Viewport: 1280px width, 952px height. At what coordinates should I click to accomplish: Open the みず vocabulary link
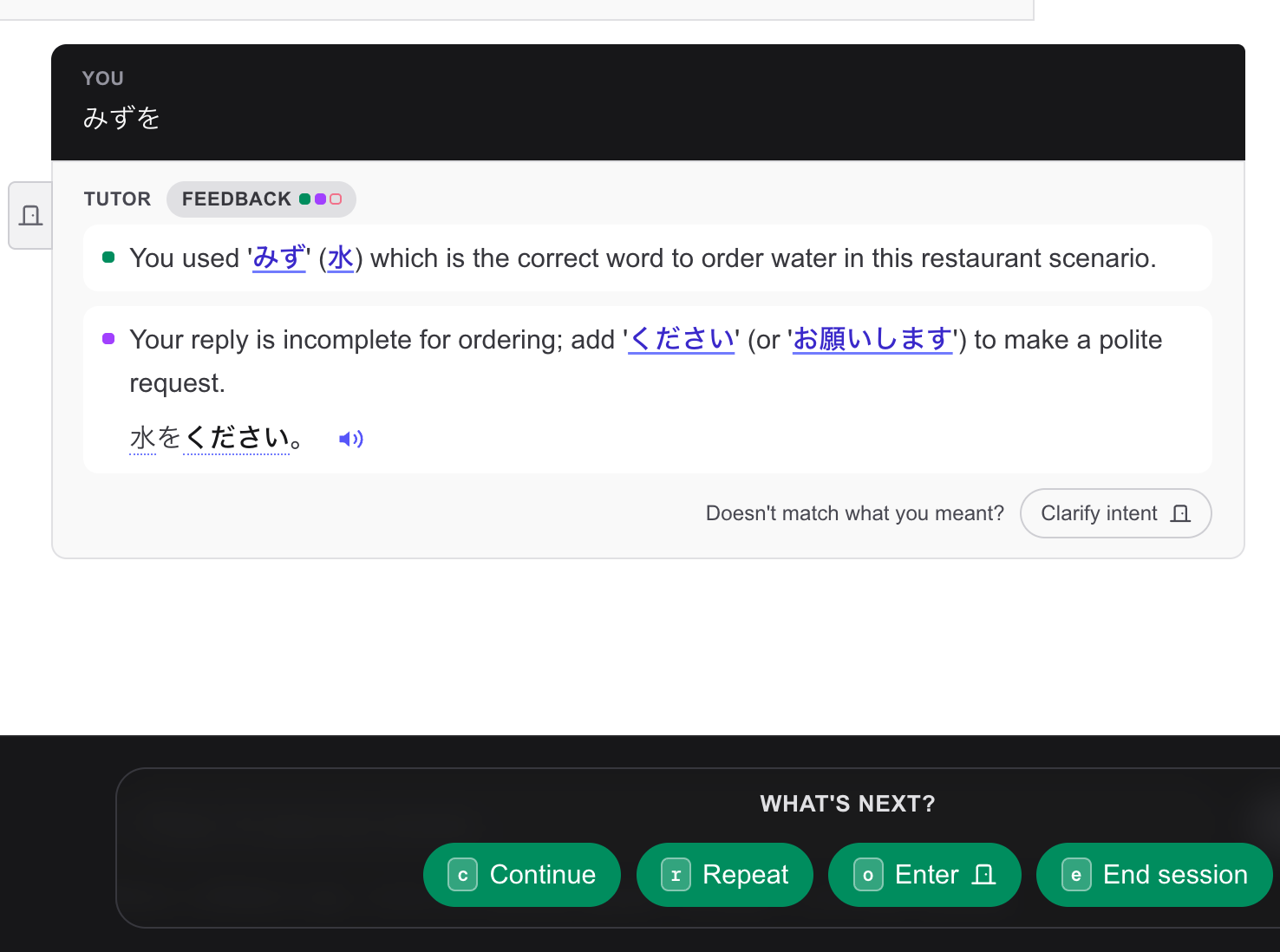tap(279, 258)
